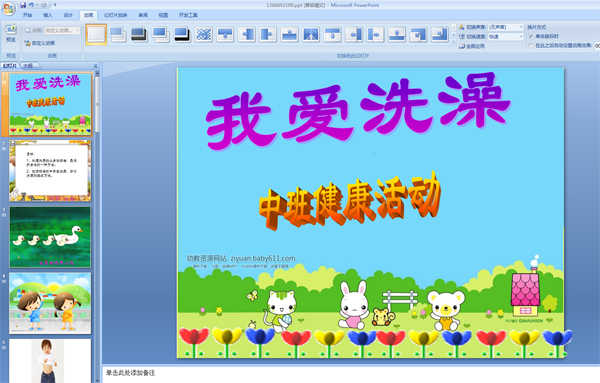The image size is (600, 383).
Task: Click the auto-advance time input field
Action: coord(597,46)
